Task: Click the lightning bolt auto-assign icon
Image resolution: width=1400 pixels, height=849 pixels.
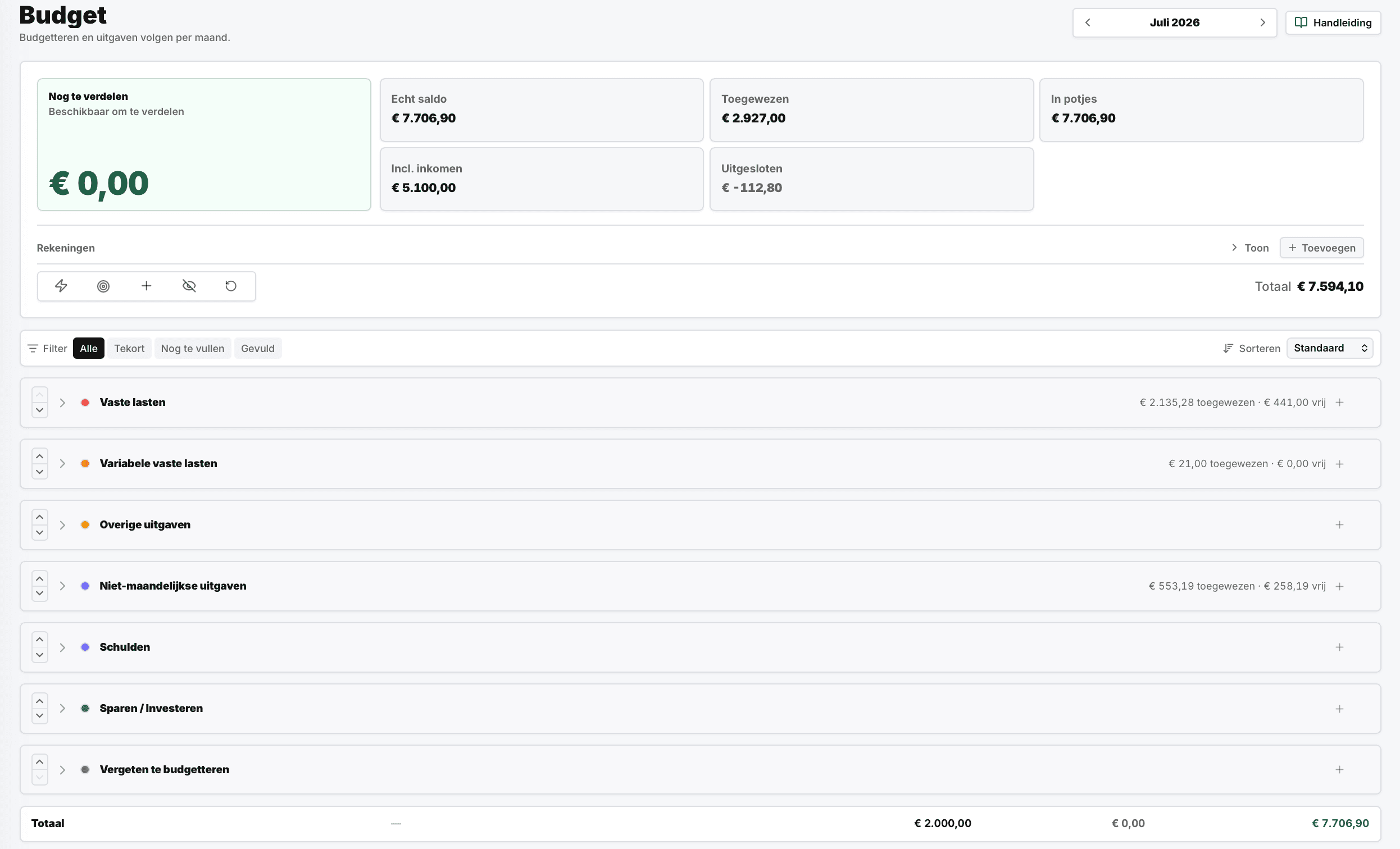Action: (61, 286)
